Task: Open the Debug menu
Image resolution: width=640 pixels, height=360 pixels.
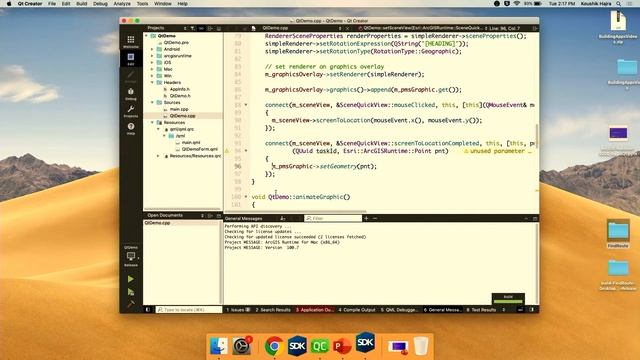Action: click(100, 4)
